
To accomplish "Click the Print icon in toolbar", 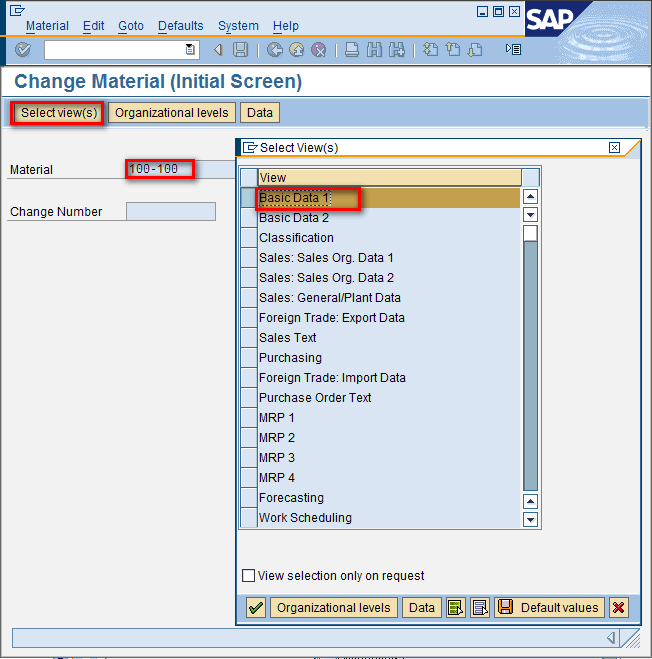I will 353,50.
